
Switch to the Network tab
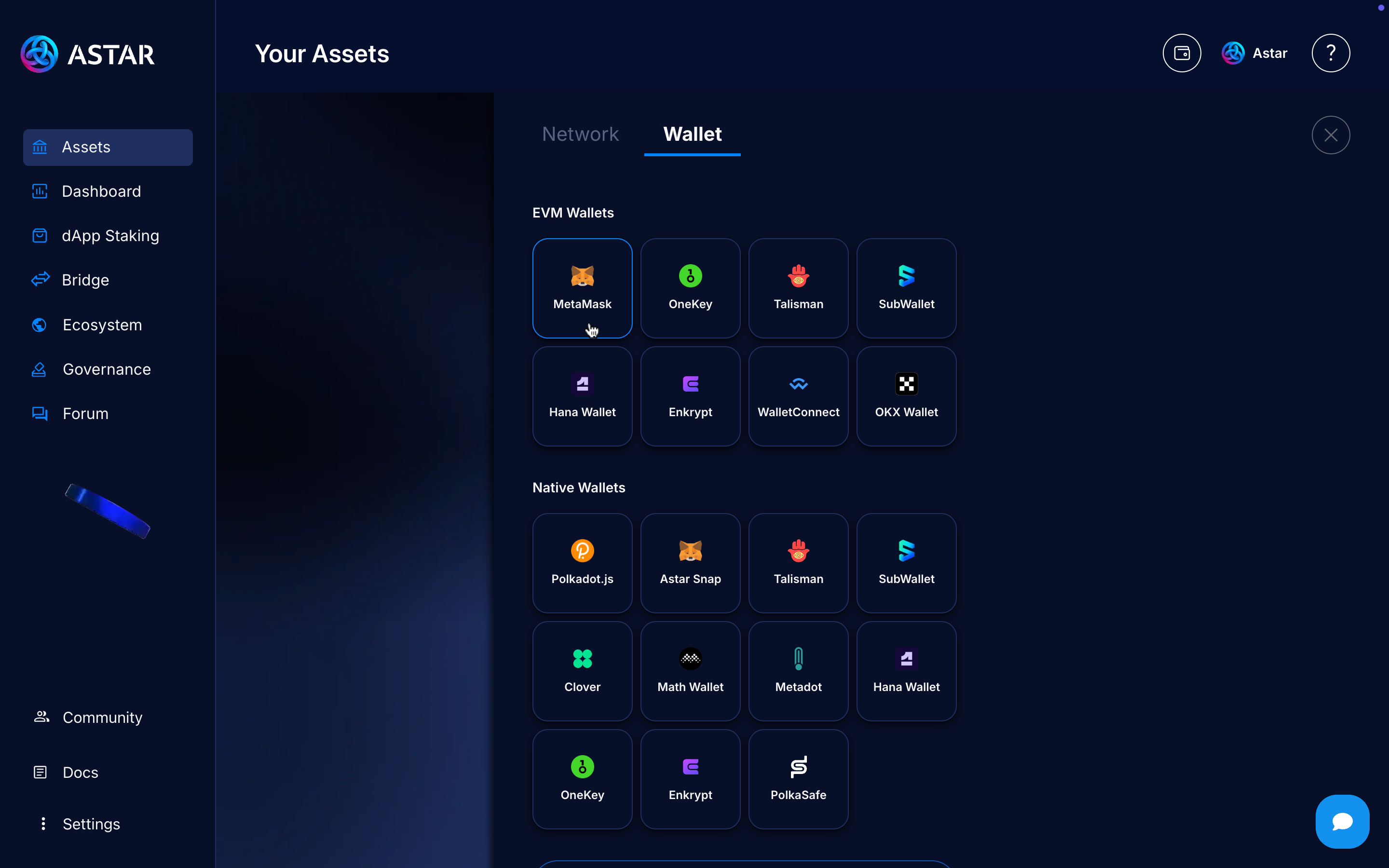pos(580,135)
